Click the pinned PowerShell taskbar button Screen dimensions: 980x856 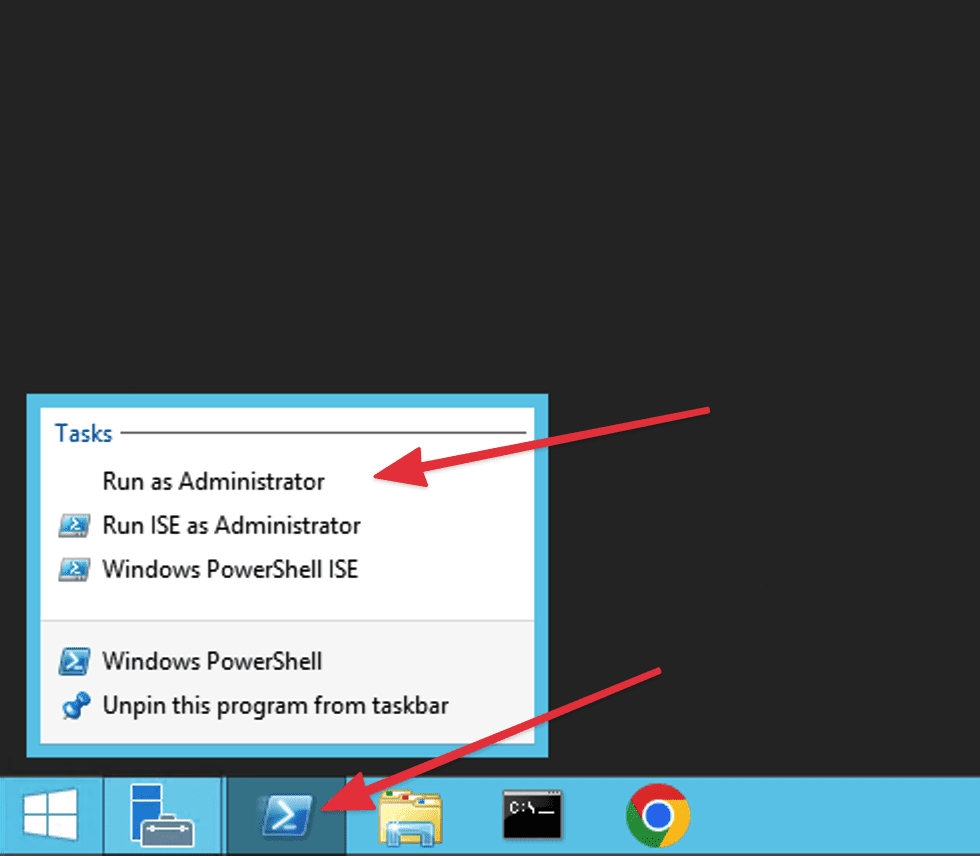[285, 815]
